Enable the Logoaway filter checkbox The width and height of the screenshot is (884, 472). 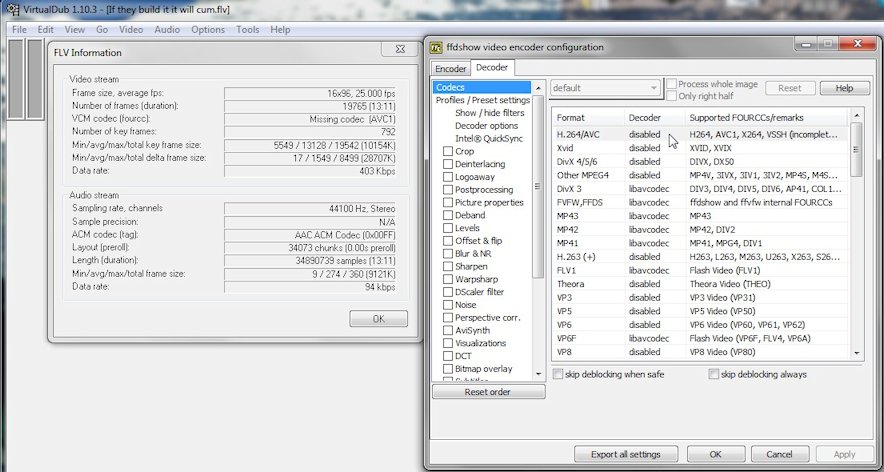click(x=448, y=177)
